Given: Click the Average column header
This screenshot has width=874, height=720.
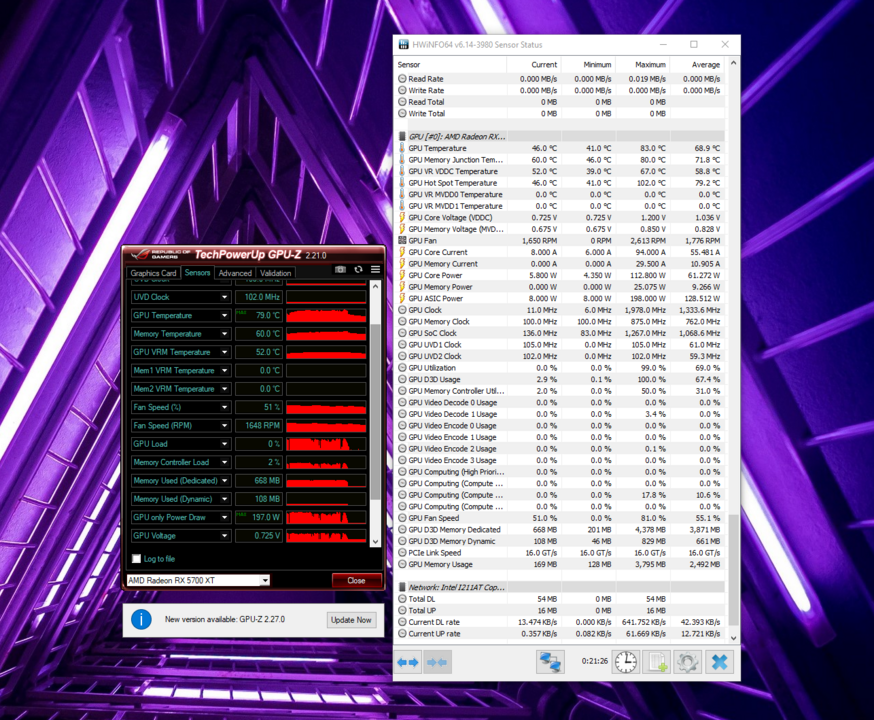Looking at the screenshot, I should (x=697, y=65).
